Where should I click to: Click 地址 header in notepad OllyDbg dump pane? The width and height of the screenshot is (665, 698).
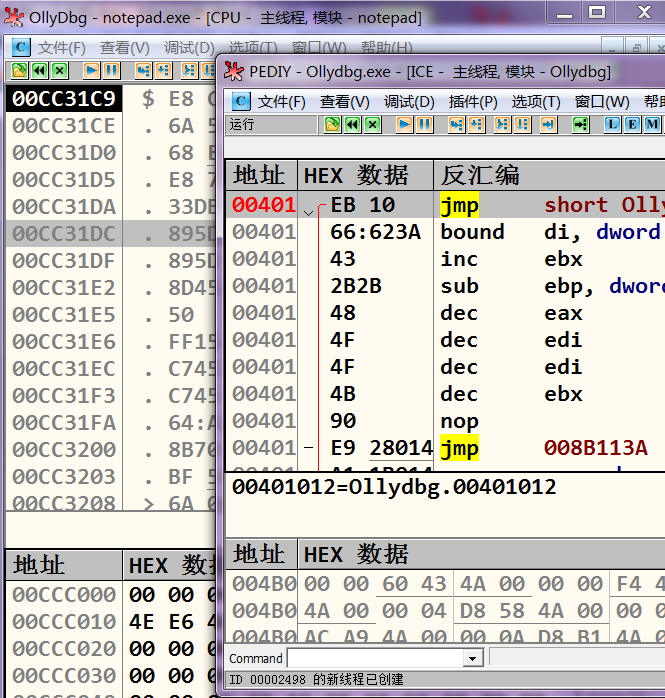tap(64, 565)
